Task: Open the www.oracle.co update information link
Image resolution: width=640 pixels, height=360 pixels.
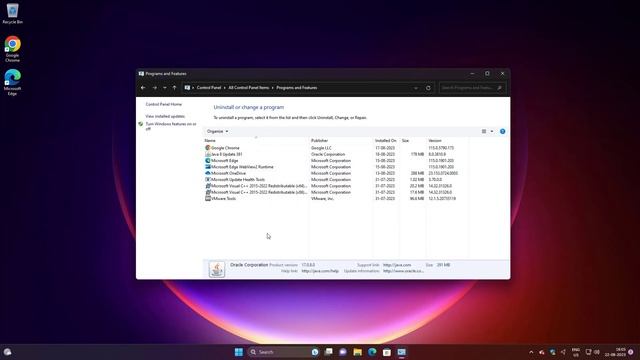Action: point(403,271)
